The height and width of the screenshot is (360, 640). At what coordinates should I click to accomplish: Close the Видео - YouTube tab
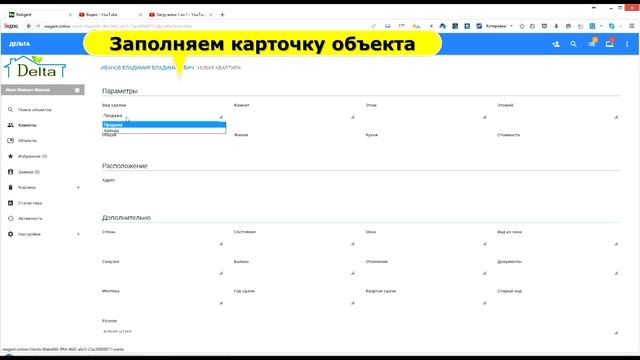click(x=140, y=15)
